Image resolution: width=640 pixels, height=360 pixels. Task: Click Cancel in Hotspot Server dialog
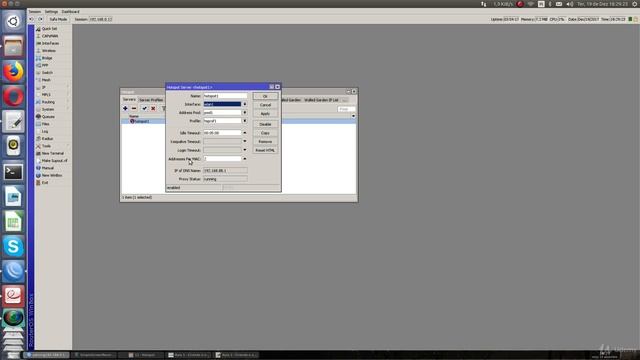pyautogui.click(x=265, y=105)
